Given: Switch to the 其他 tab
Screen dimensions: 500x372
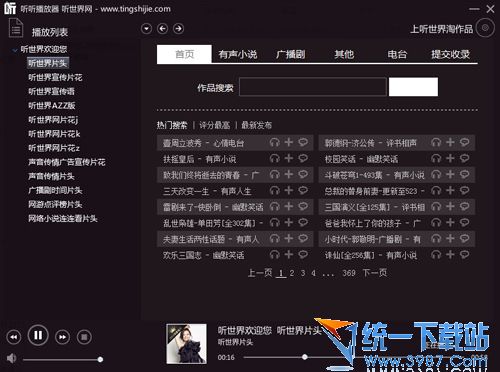Looking at the screenshot, I should (x=344, y=54).
